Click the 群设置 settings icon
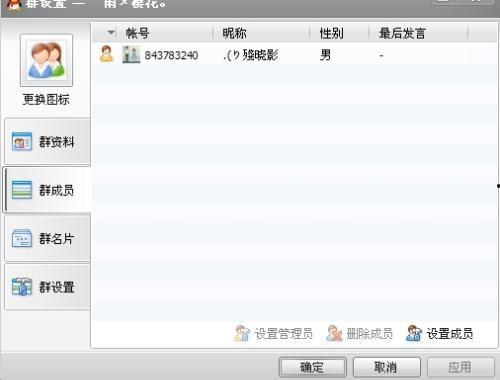 [22, 287]
